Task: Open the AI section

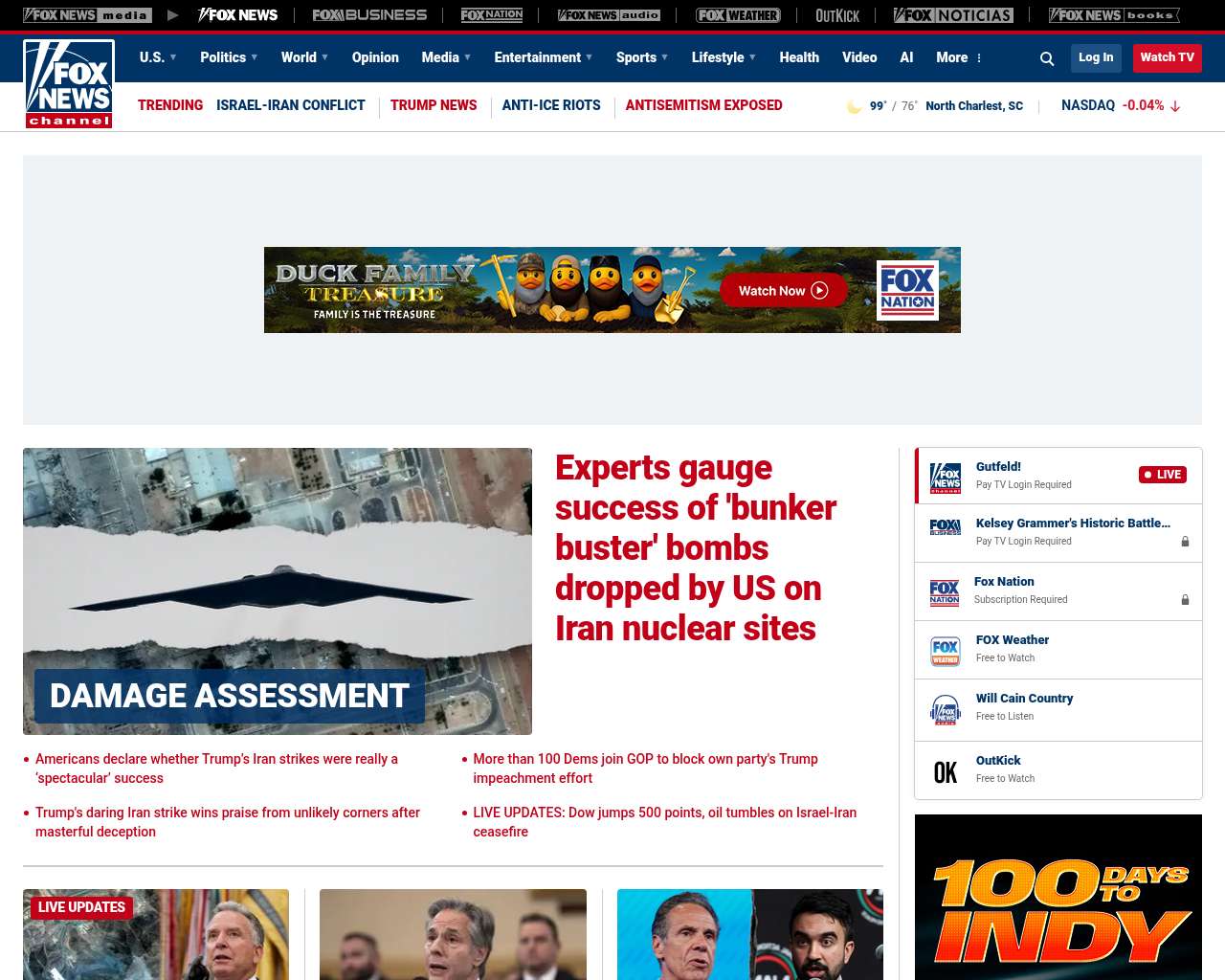Action: point(906,57)
